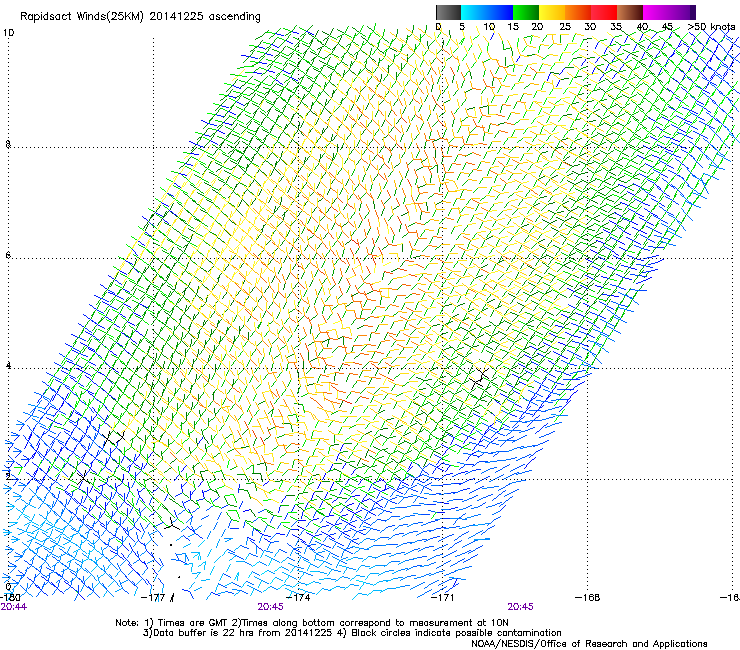The width and height of the screenshot is (740, 650).
Task: Click the note line '3)Data buffer is 22 hrs'
Action: [x=352, y=633]
